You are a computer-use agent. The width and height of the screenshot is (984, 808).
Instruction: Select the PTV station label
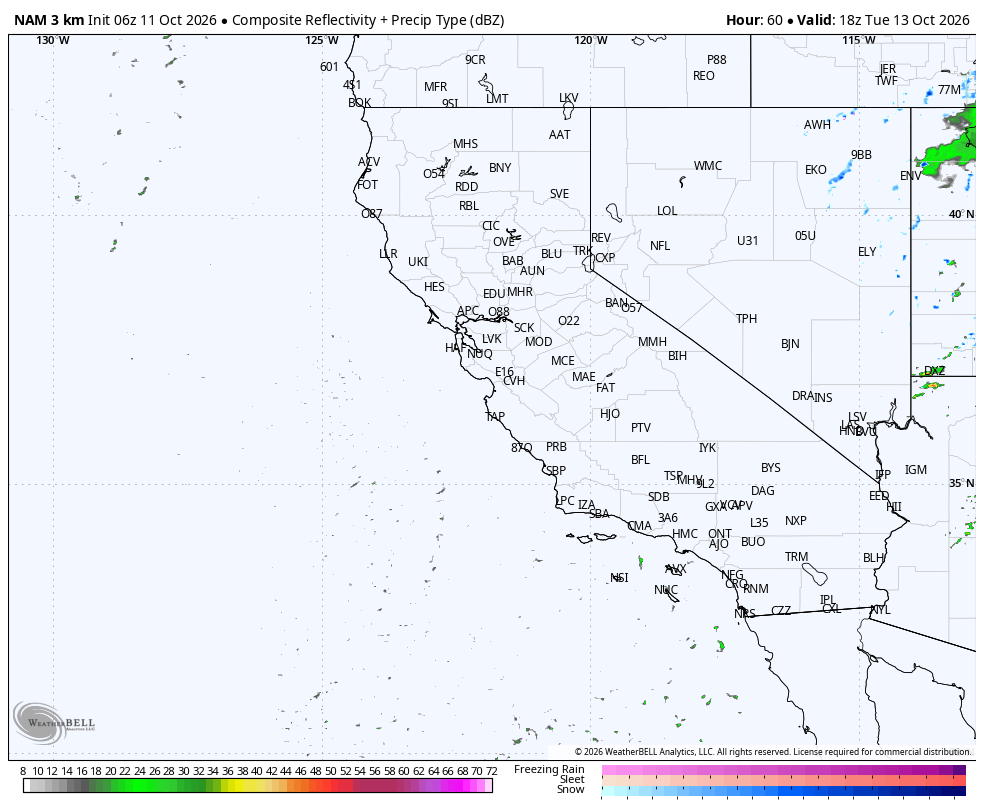coord(641,428)
